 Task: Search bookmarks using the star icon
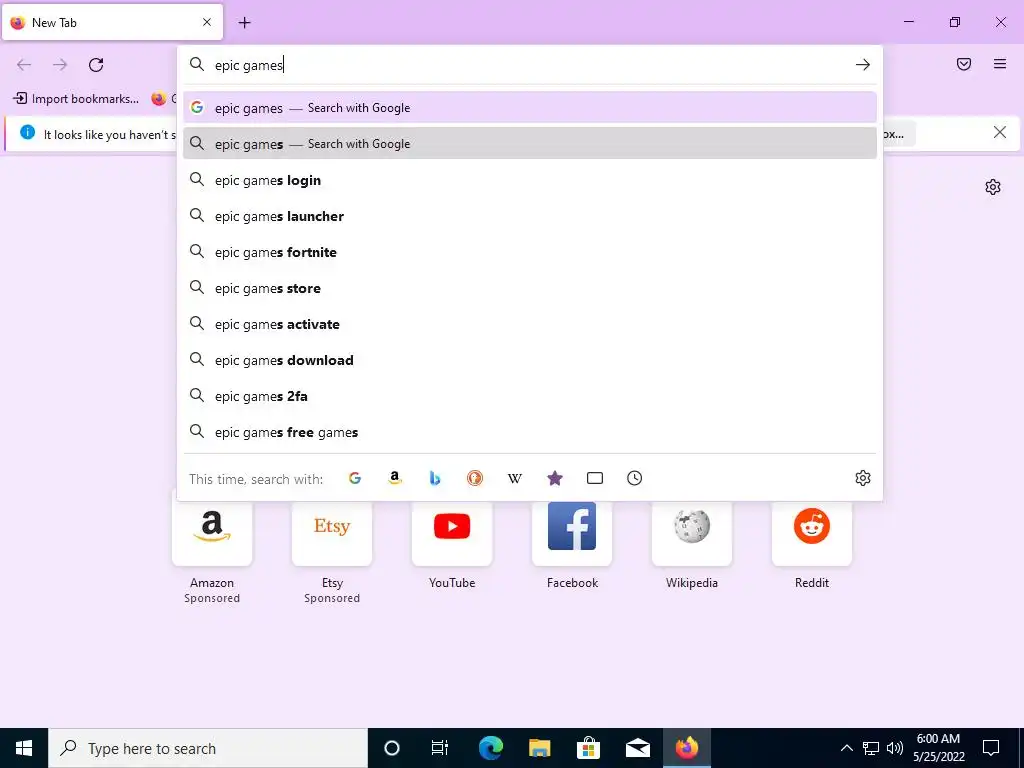tap(554, 478)
